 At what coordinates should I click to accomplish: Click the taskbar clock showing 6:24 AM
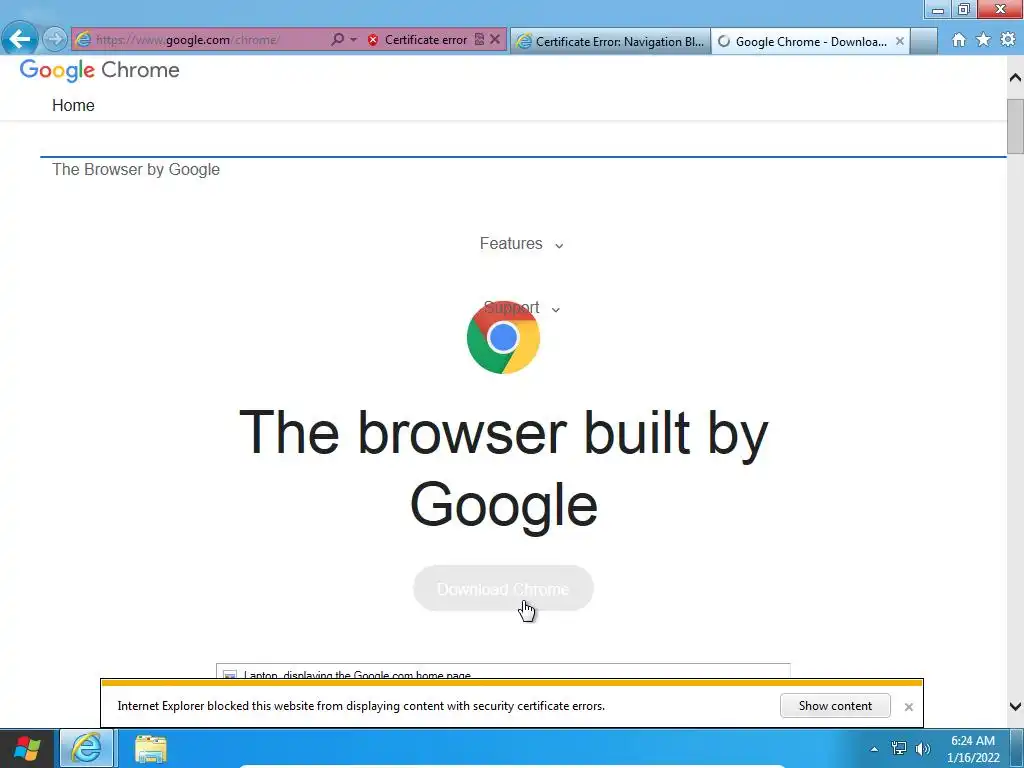pos(972,749)
